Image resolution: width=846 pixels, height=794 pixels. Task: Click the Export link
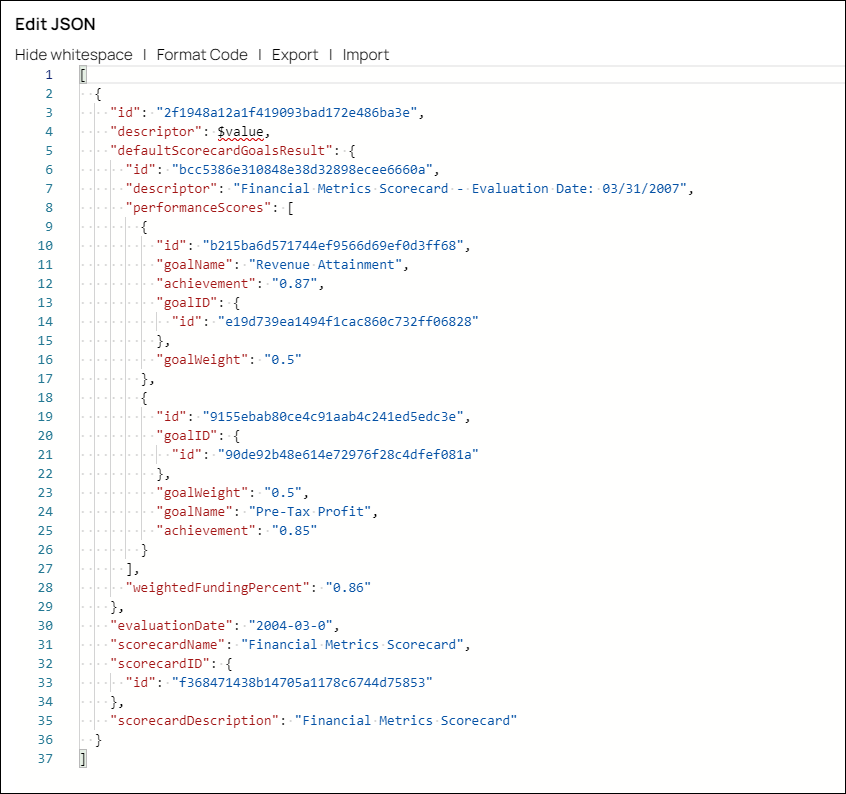pyautogui.click(x=295, y=55)
